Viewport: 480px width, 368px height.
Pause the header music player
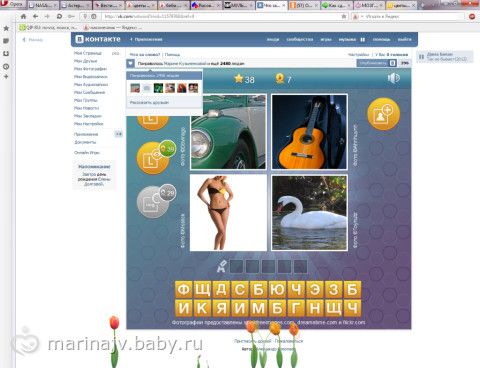363,39
